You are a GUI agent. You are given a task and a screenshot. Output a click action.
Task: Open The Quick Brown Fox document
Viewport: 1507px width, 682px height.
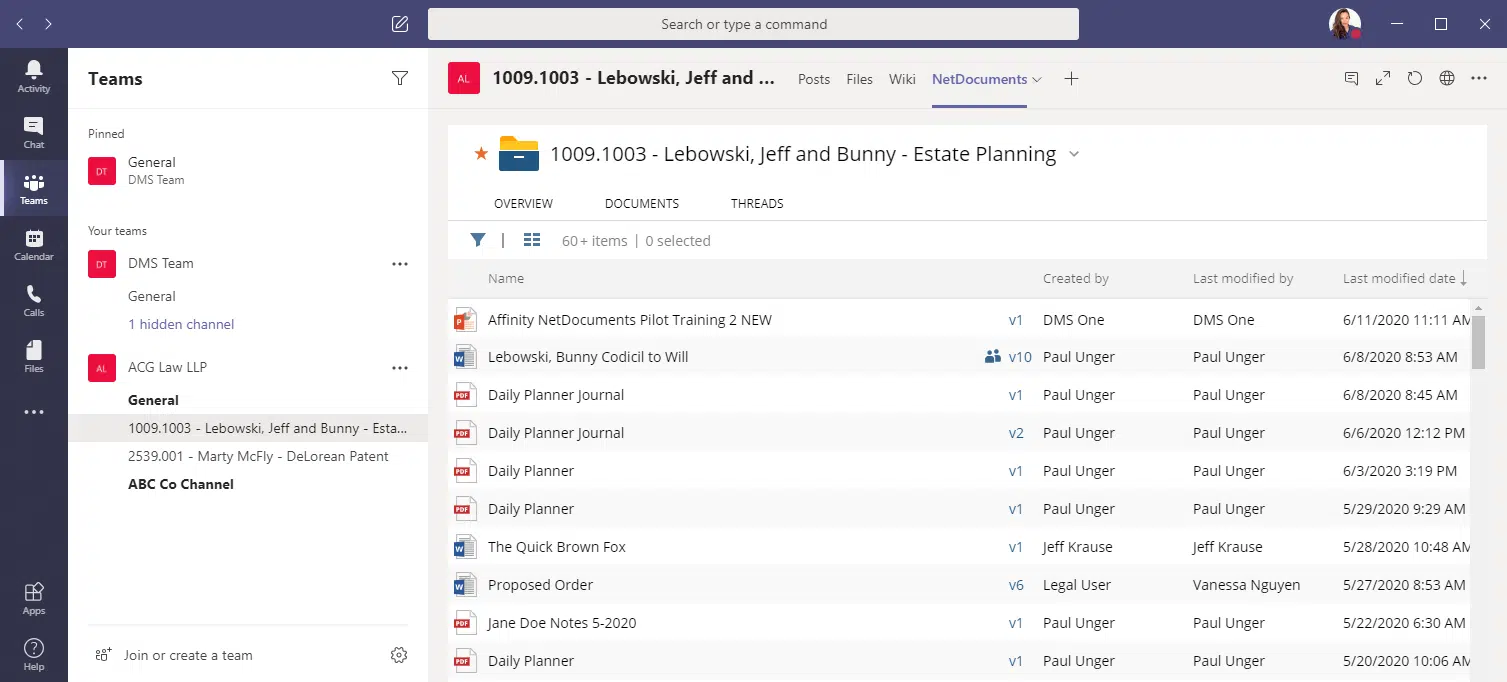pyautogui.click(x=557, y=547)
